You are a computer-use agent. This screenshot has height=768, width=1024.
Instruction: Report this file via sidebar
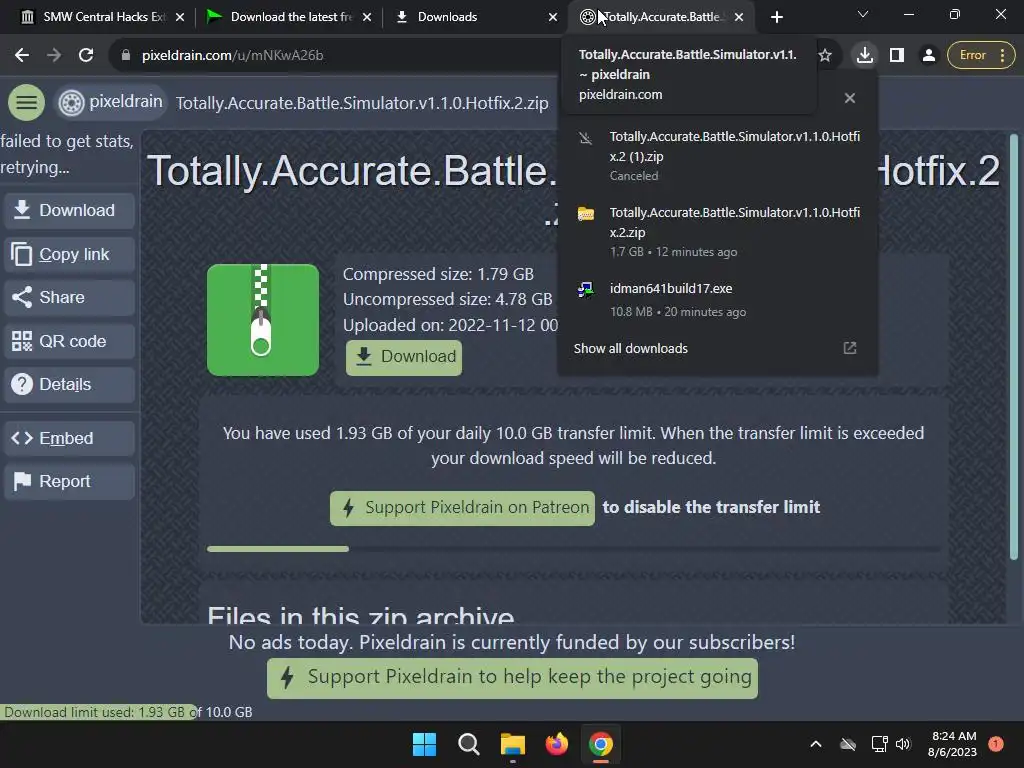[69, 481]
